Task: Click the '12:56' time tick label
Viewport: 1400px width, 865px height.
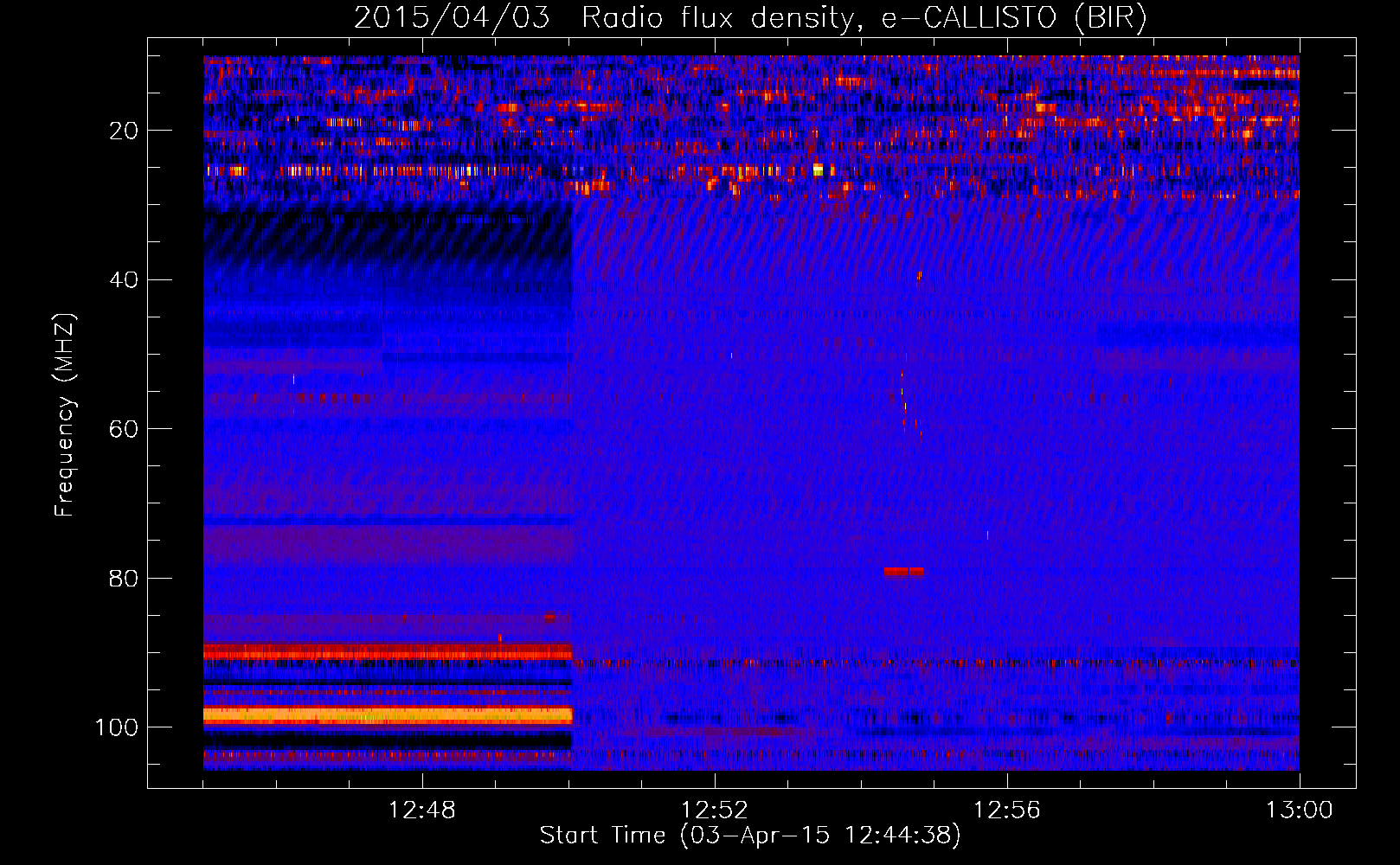Action: click(1007, 811)
